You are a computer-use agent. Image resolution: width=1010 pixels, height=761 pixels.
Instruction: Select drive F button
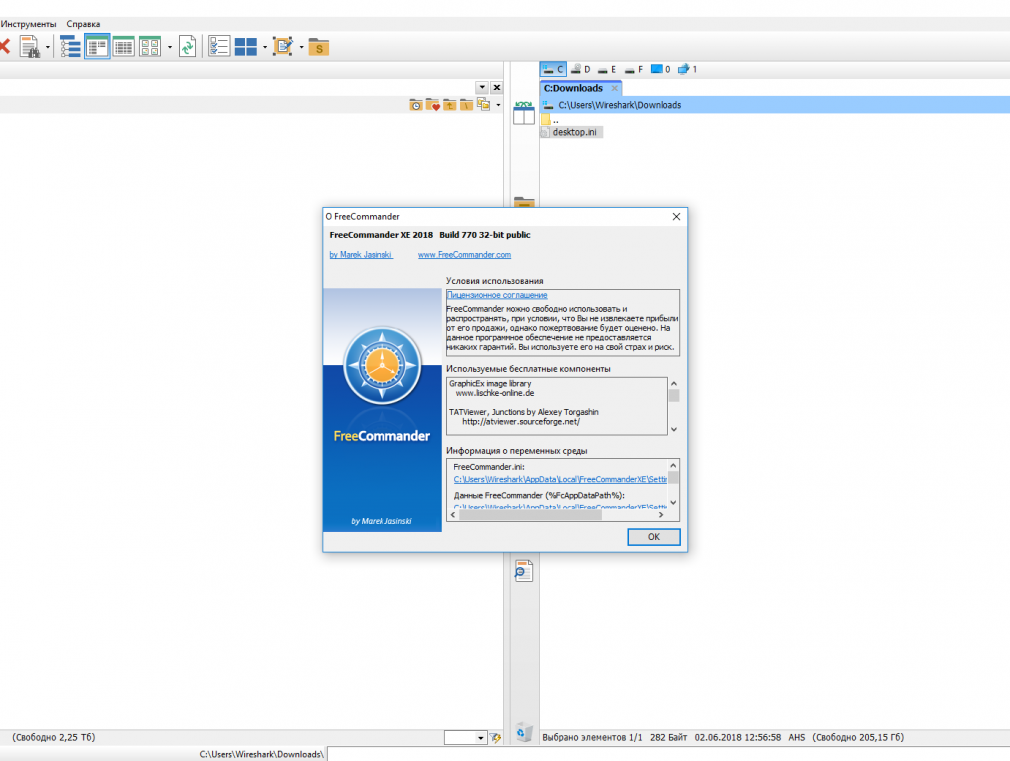[x=634, y=70]
